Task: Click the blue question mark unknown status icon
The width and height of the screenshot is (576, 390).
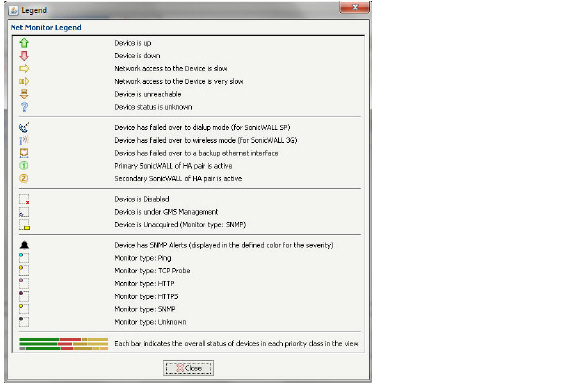Action: pyautogui.click(x=24, y=107)
